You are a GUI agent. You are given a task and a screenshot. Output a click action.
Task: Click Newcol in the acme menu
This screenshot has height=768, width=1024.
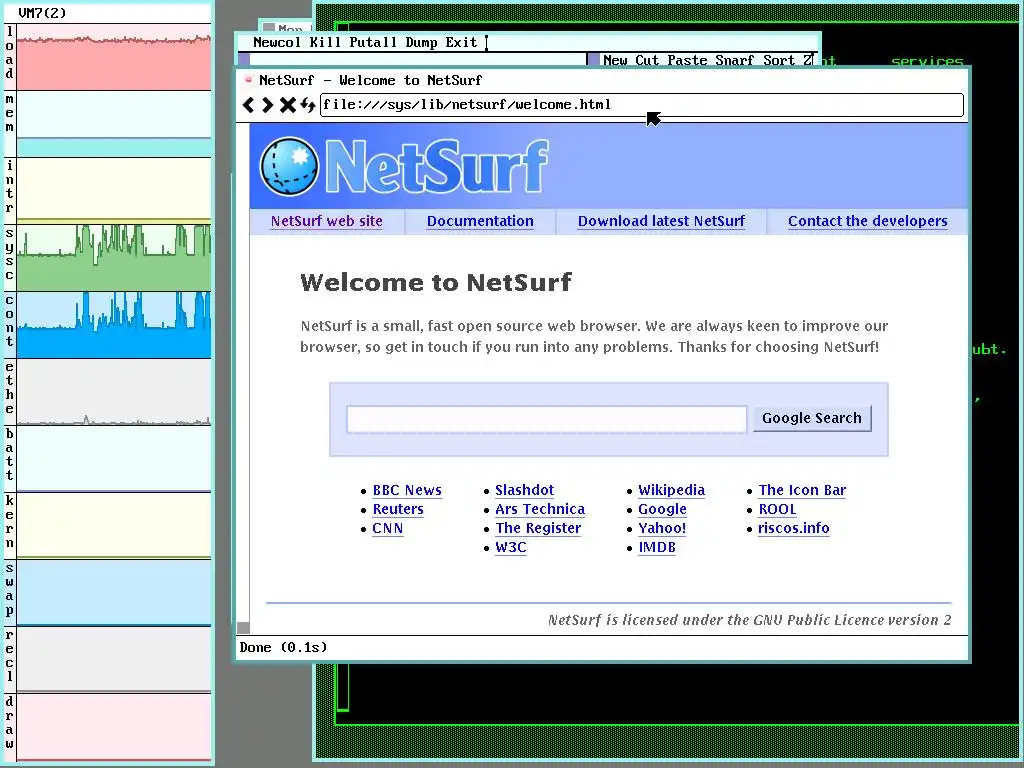pyautogui.click(x=277, y=42)
